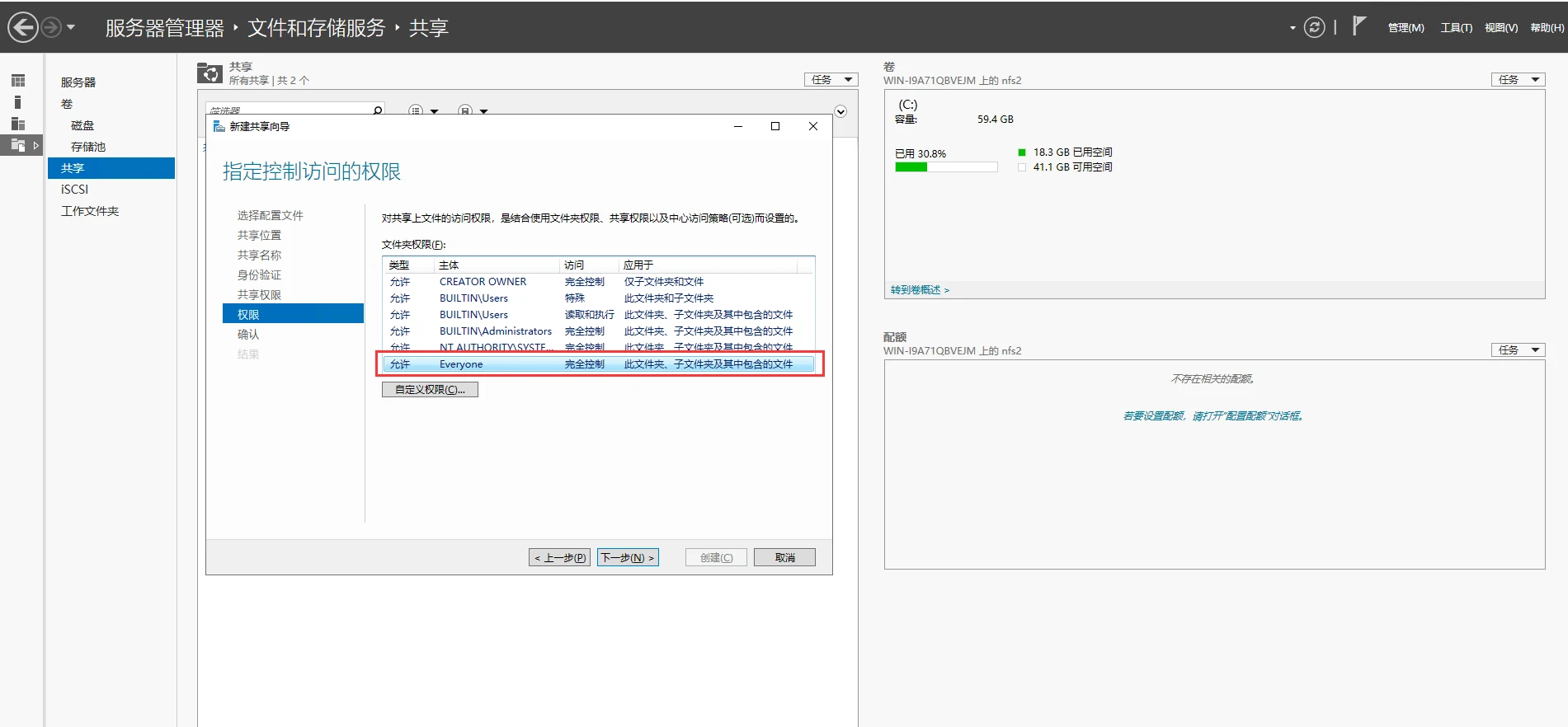
Task: Click the 下一步(N) button
Action: [628, 558]
